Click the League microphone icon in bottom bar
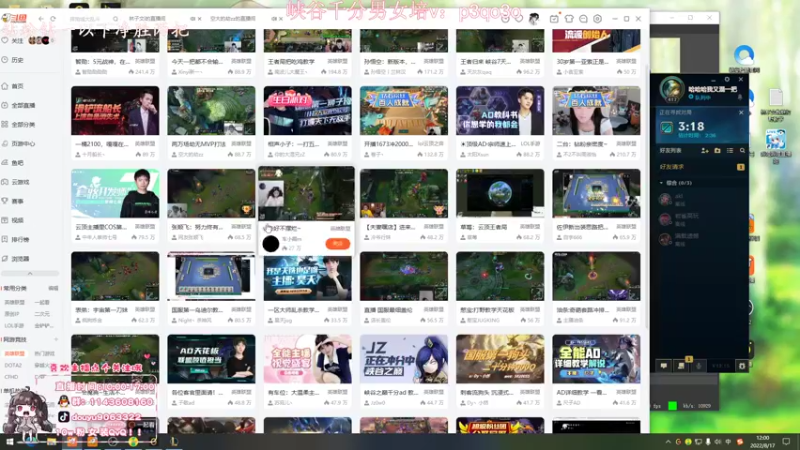Viewport: 800px width, 450px height. tap(699, 366)
